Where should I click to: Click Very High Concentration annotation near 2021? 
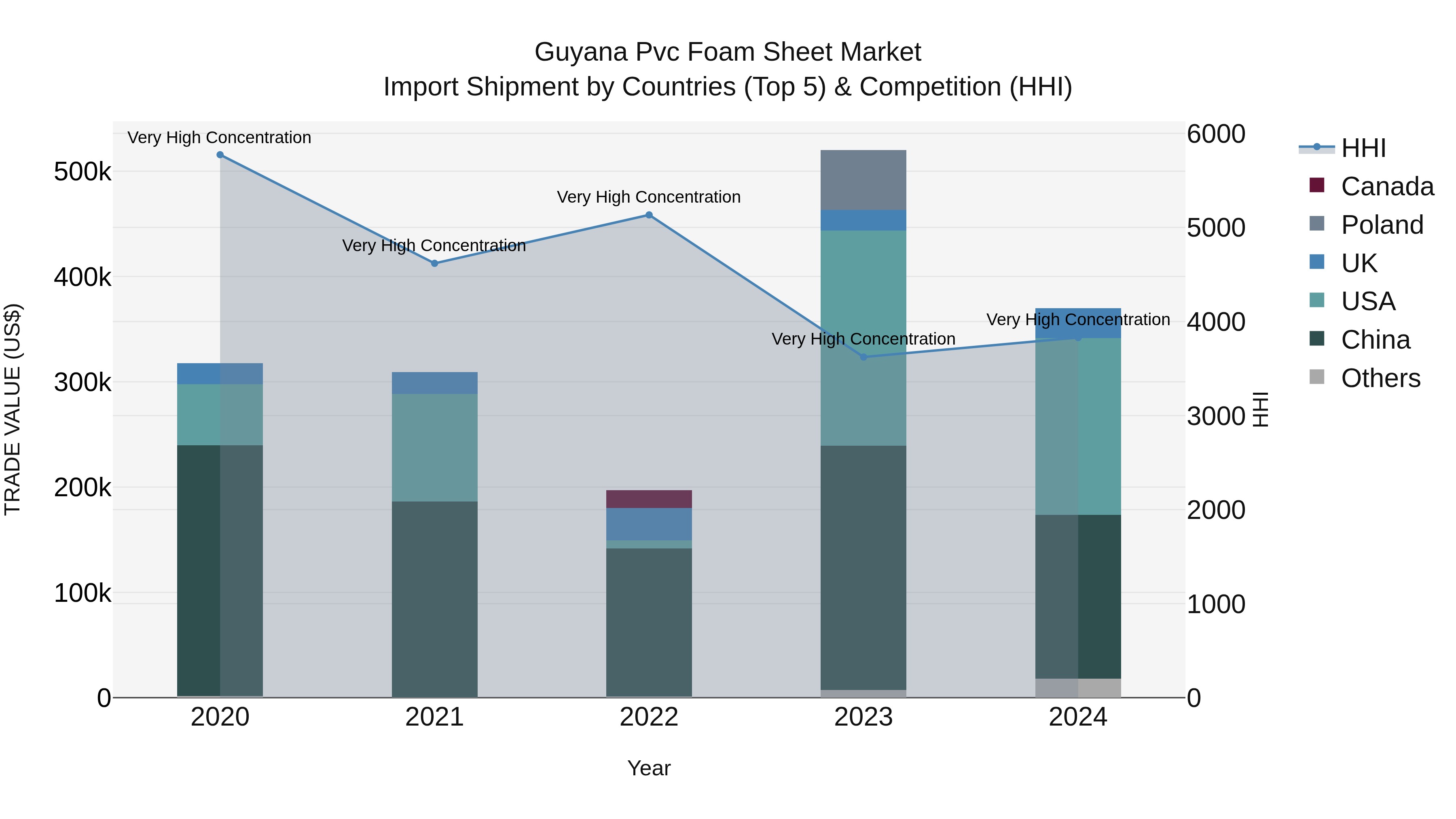[434, 245]
